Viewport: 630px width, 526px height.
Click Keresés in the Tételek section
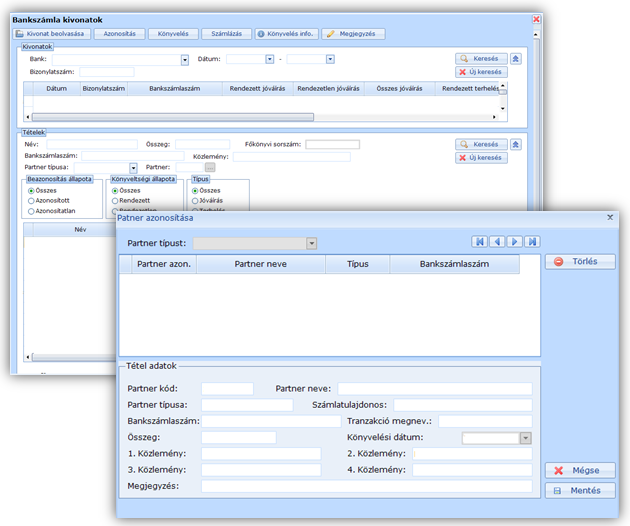pos(481,144)
